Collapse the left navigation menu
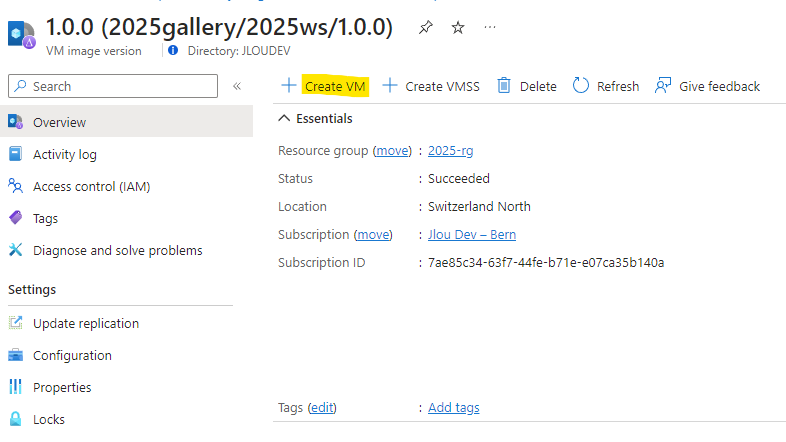The width and height of the screenshot is (786, 442). [237, 86]
